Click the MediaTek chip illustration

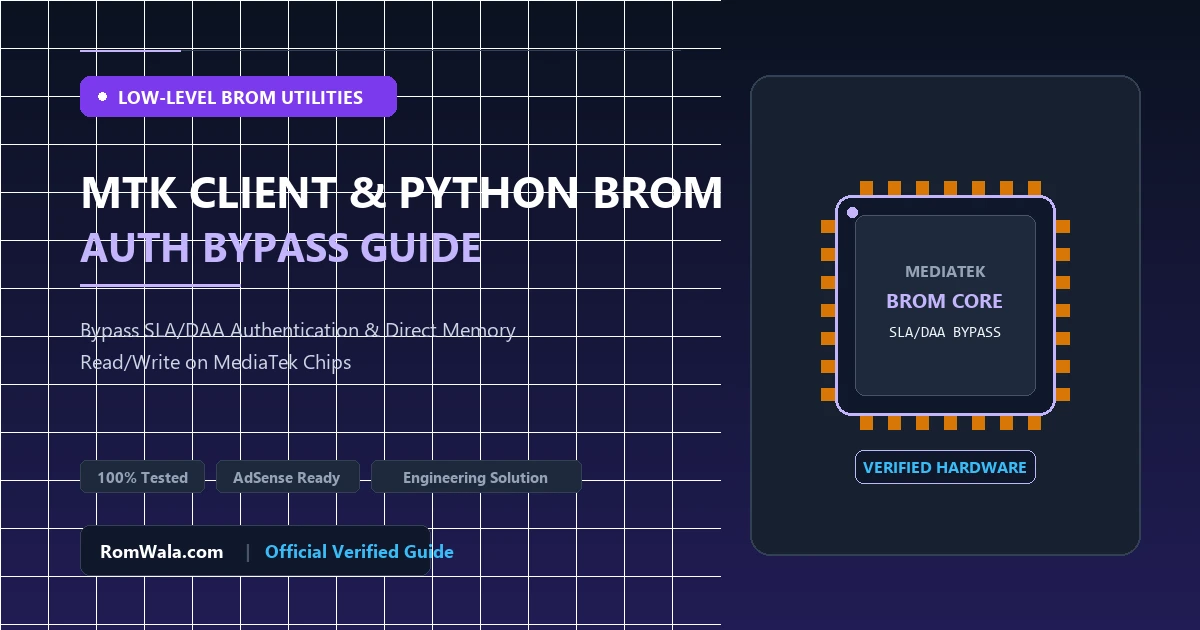(x=945, y=306)
